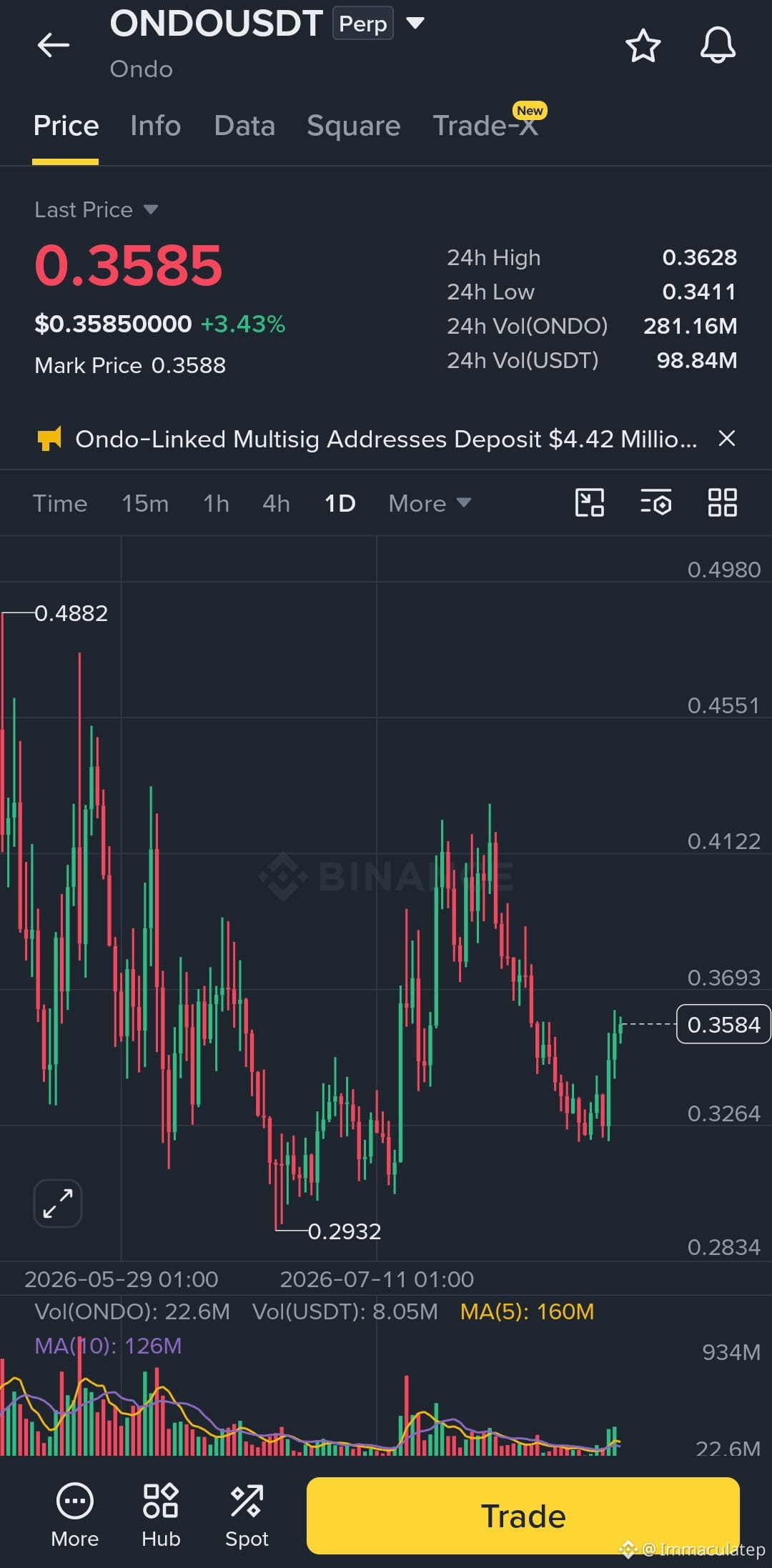772x1568 pixels.
Task: Open price alerts with the bell icon
Action: tap(718, 46)
